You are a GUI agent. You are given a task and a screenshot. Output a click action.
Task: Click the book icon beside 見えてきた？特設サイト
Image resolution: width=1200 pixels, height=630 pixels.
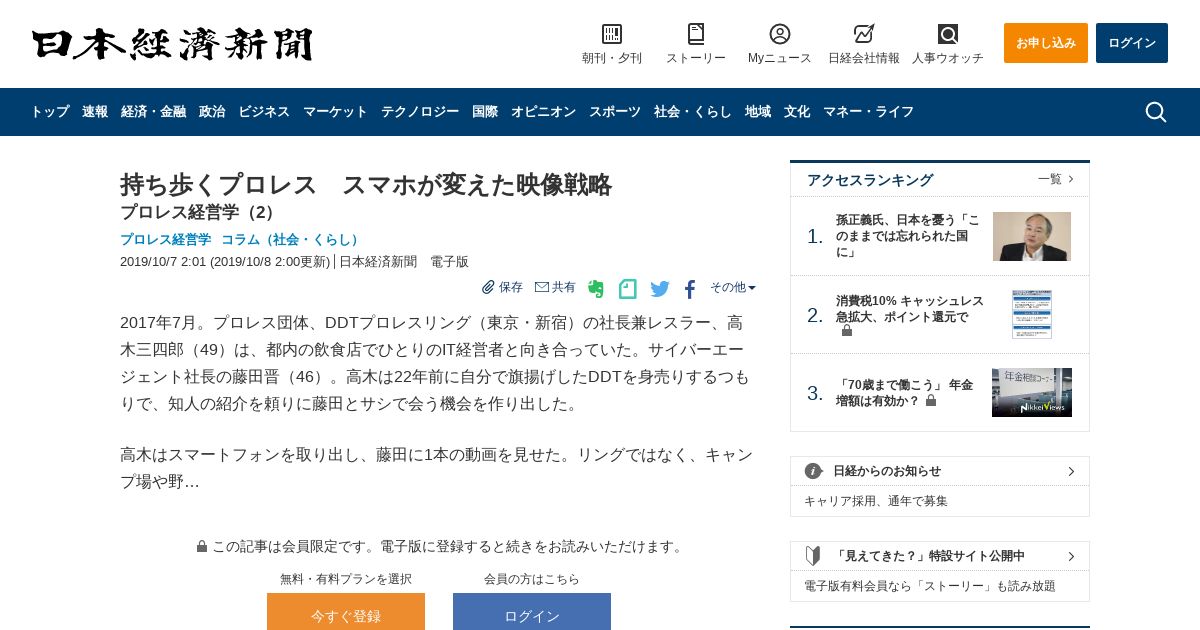(814, 556)
